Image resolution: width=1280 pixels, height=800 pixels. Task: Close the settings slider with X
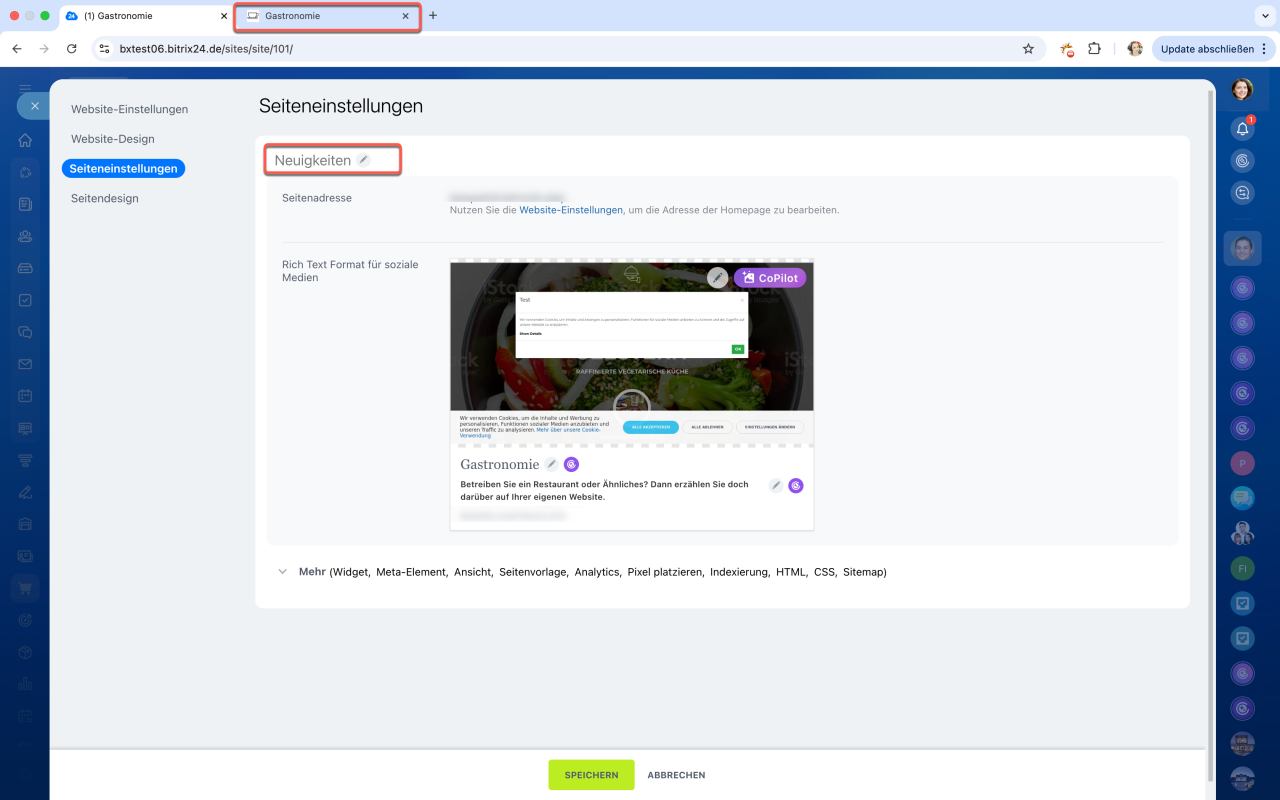click(34, 105)
